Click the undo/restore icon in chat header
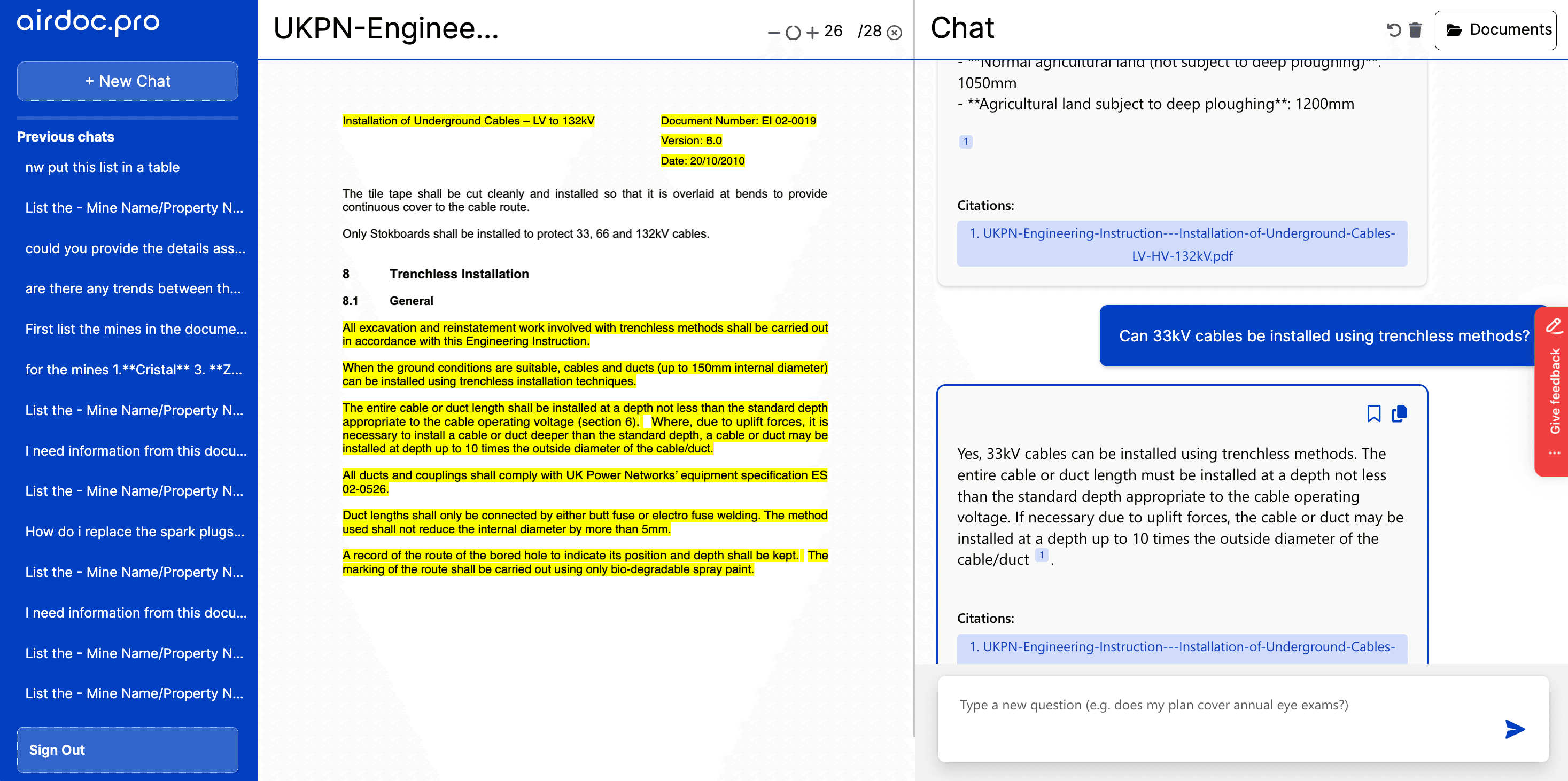Screen dimensions: 1568x781 (1392, 29)
